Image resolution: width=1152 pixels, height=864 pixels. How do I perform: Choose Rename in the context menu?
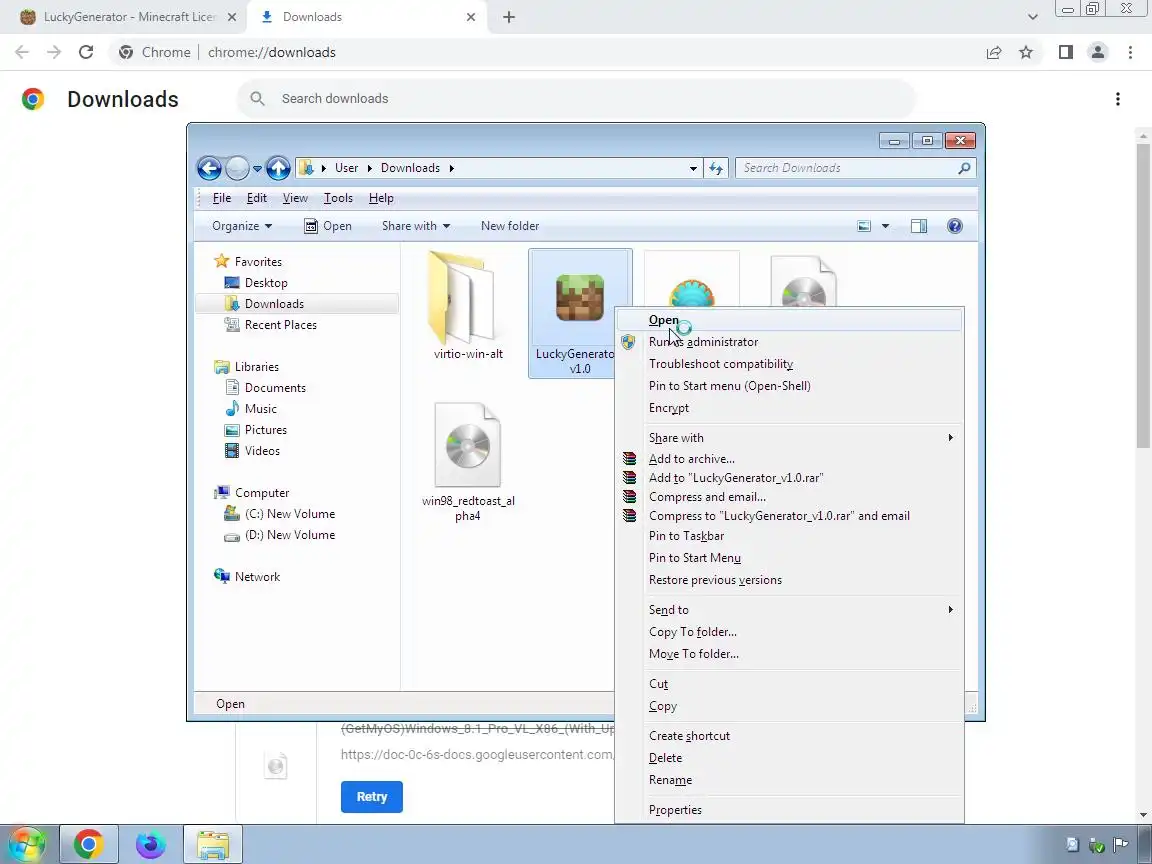pos(789,780)
